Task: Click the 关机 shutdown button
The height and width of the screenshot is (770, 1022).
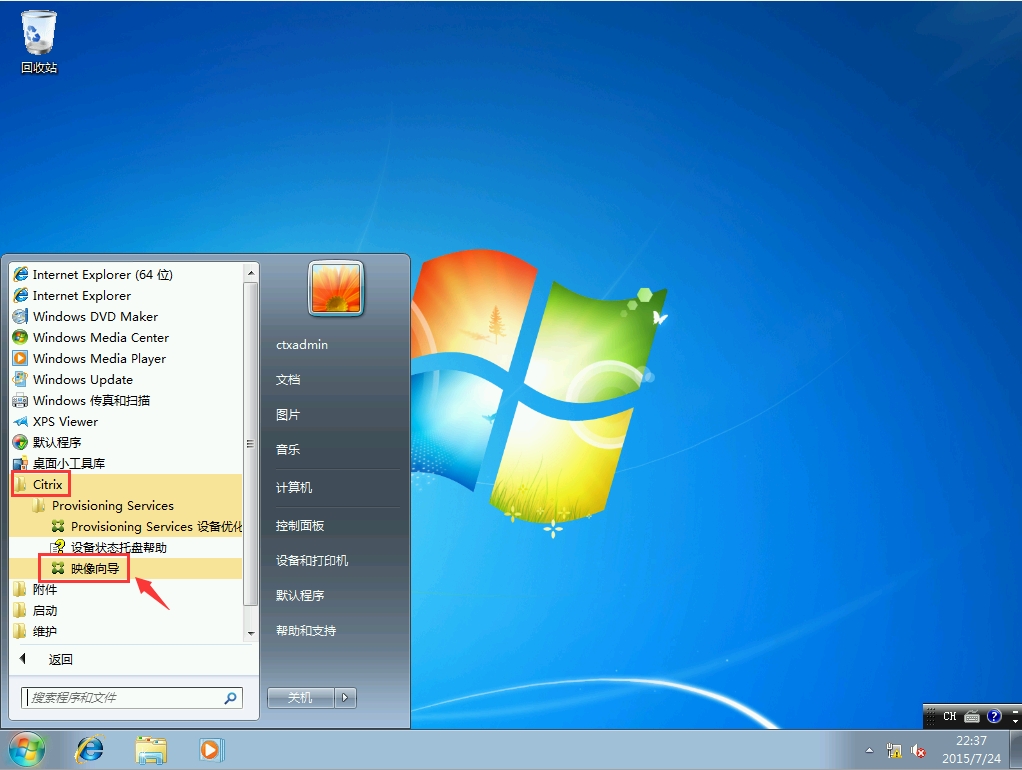Action: pos(300,698)
